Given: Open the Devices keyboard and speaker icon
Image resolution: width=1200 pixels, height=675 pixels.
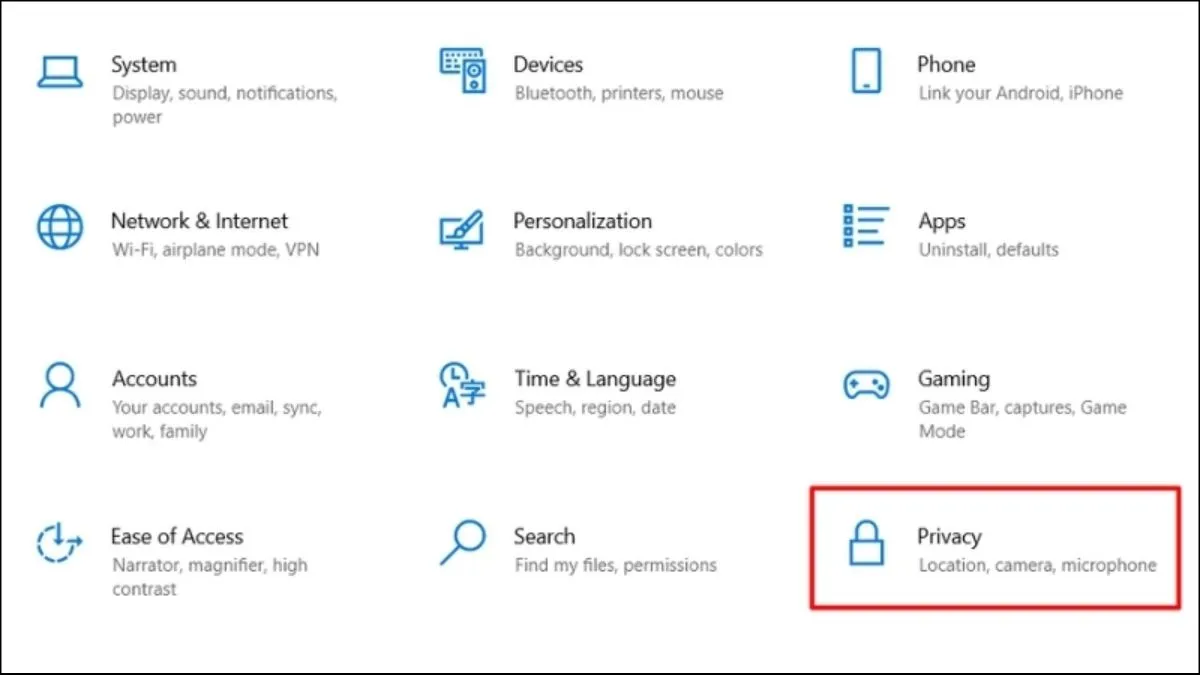Looking at the screenshot, I should coord(462,71).
